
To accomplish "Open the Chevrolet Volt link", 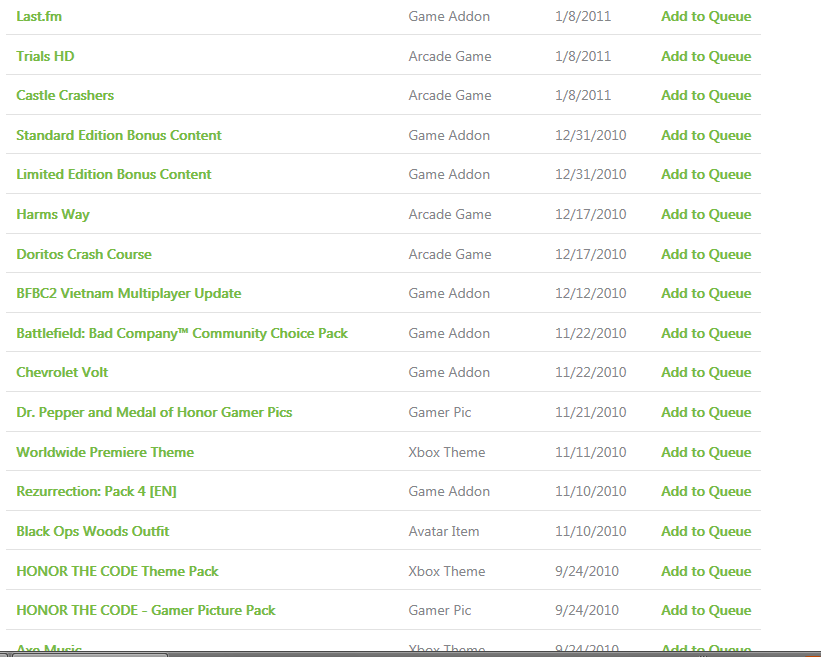I will point(62,372).
